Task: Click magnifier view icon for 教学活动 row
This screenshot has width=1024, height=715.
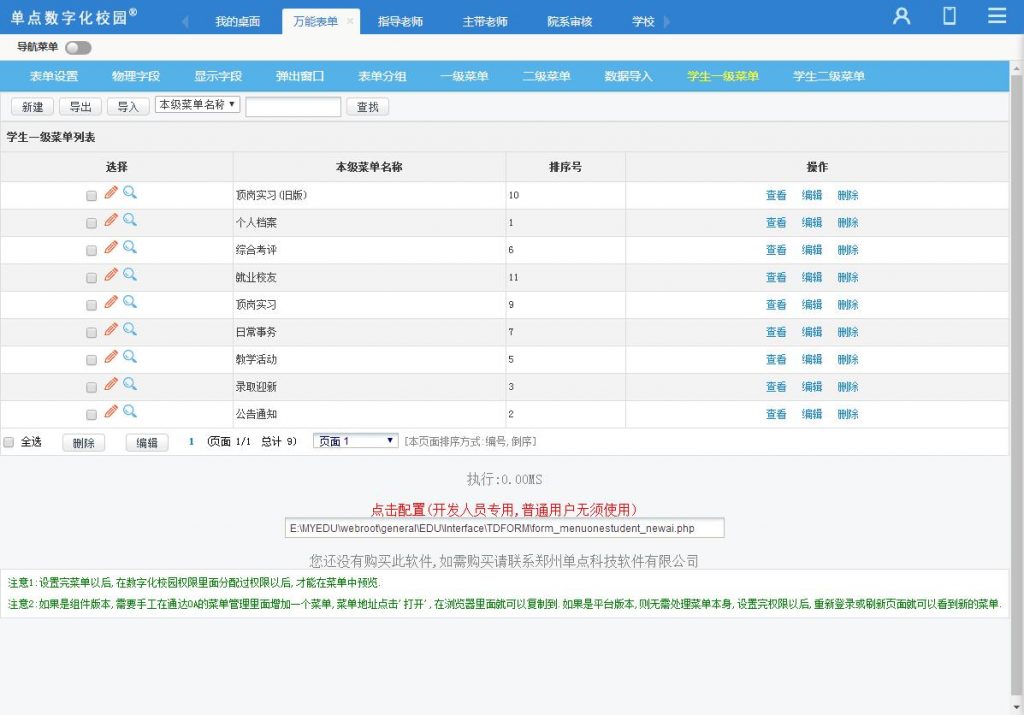Action: 130,357
